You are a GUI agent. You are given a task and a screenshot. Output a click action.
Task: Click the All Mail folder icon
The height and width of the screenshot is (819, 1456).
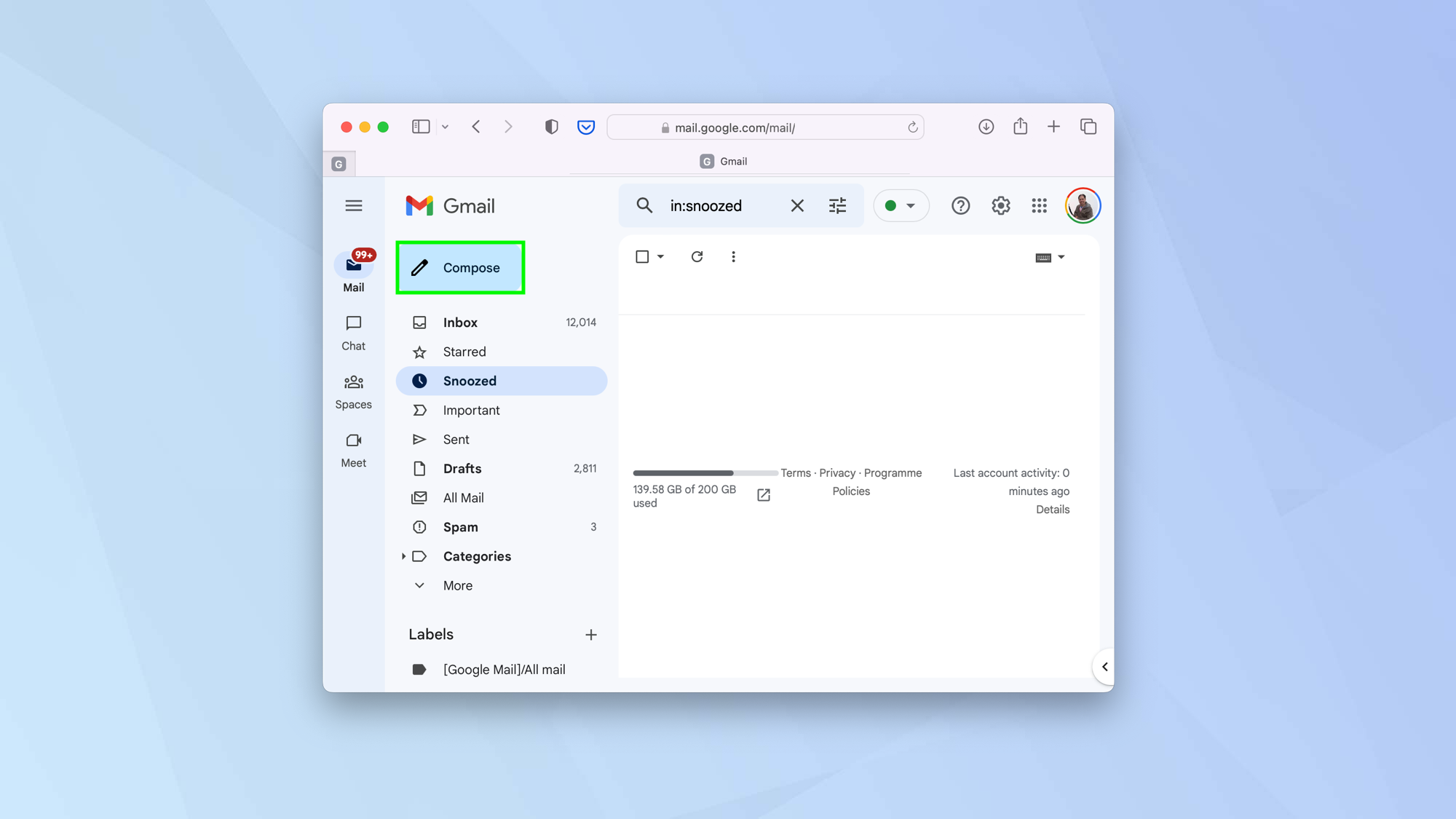pyautogui.click(x=420, y=497)
